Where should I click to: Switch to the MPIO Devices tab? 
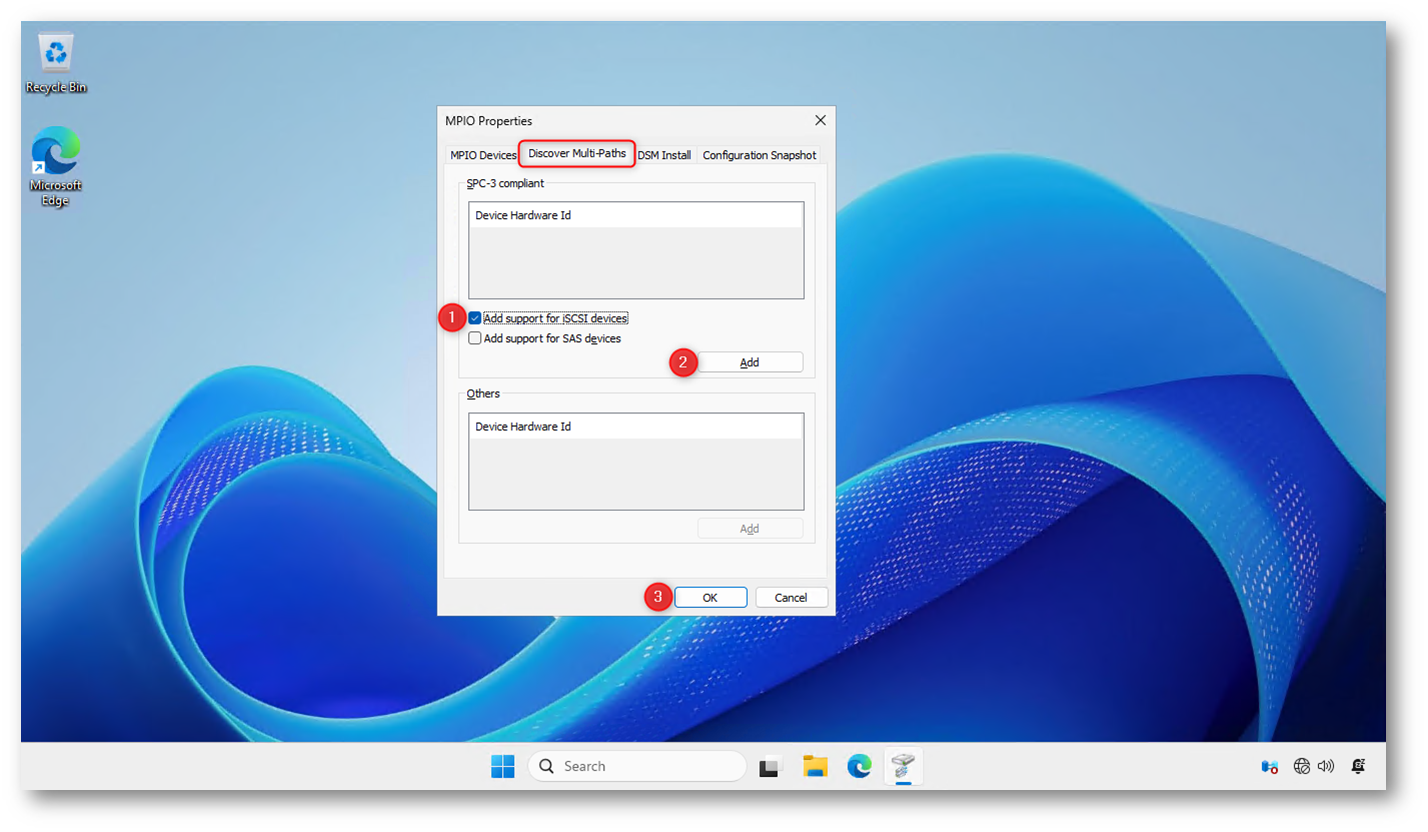483,155
